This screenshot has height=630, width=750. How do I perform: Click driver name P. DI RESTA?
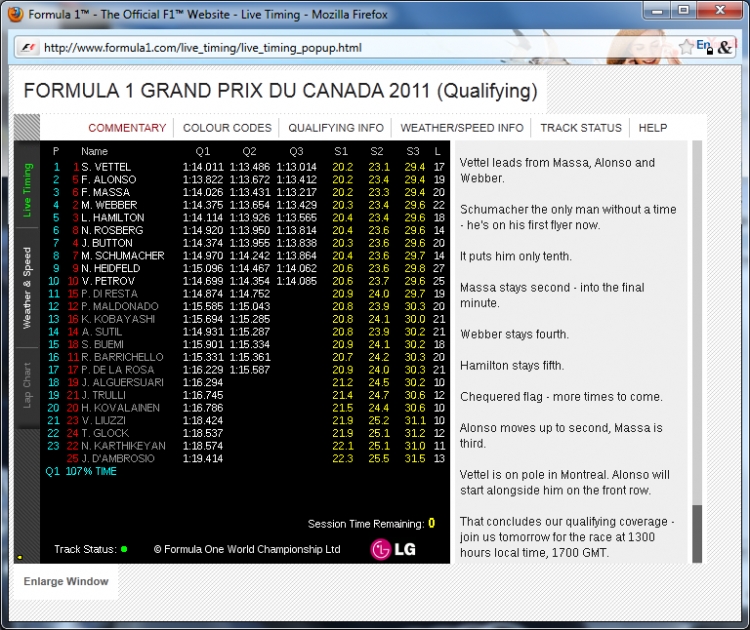[x=110, y=294]
